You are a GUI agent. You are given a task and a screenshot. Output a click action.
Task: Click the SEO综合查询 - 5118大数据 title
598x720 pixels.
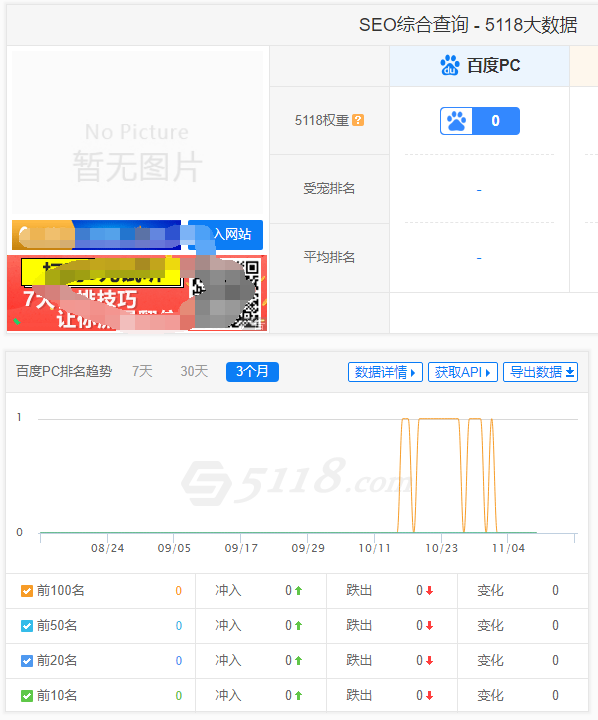tap(468, 25)
